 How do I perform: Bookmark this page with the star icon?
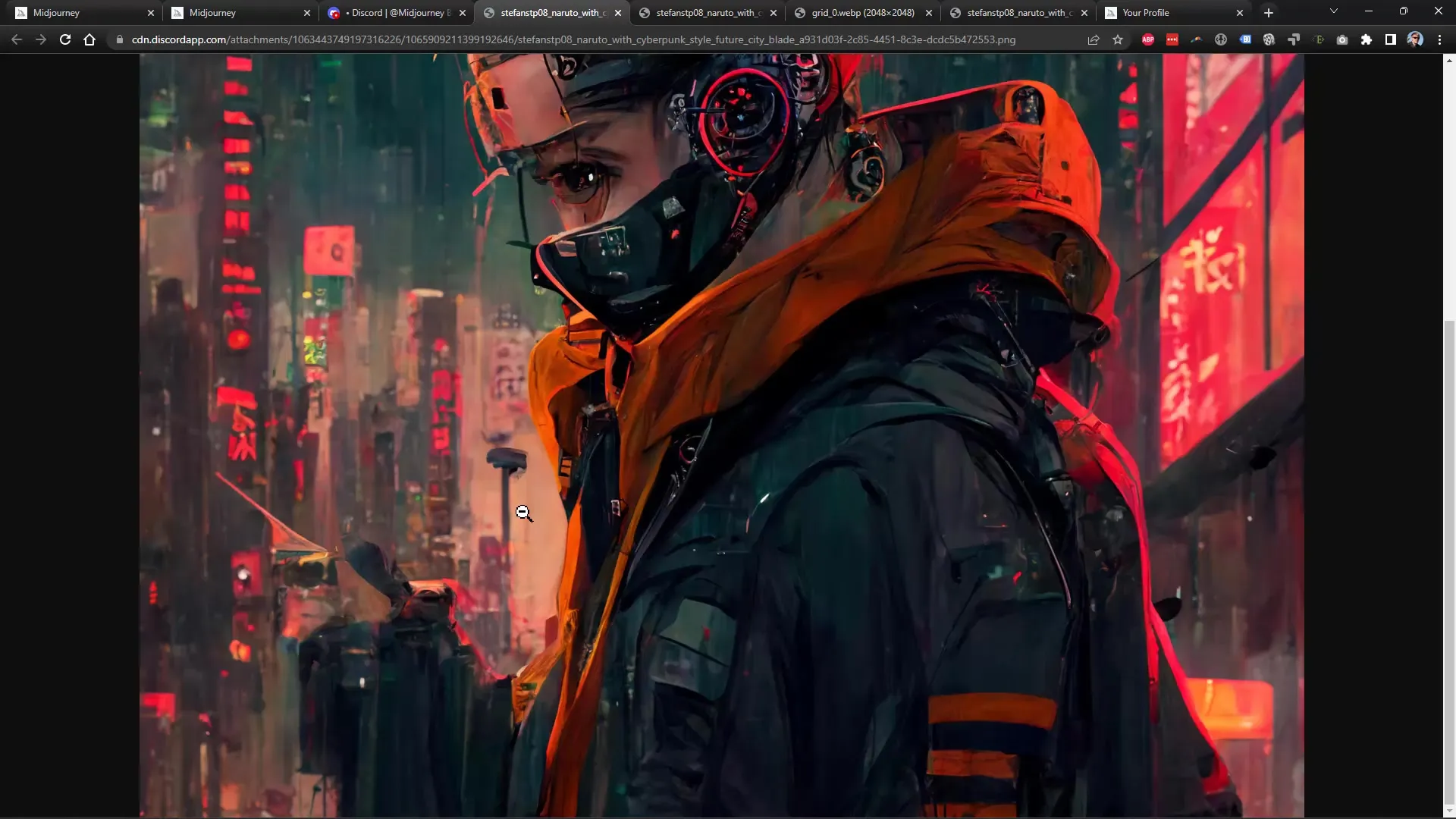[x=1118, y=39]
